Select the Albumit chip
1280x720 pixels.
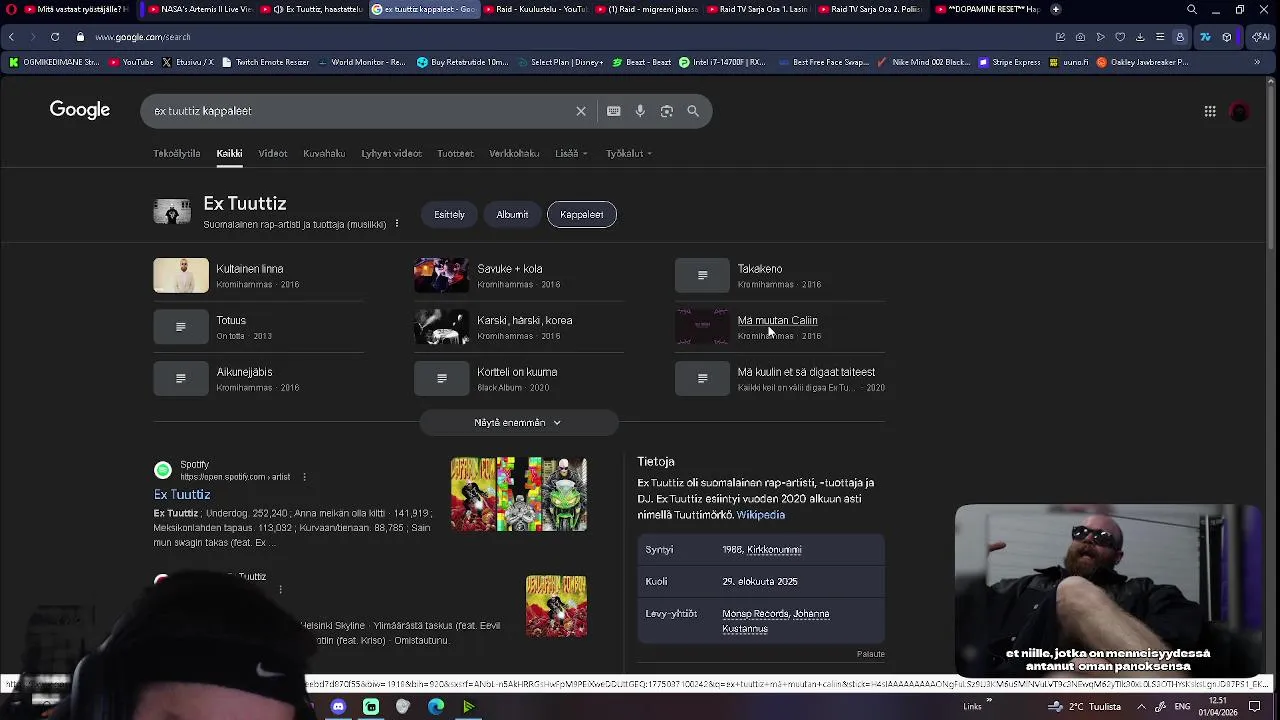coord(512,214)
